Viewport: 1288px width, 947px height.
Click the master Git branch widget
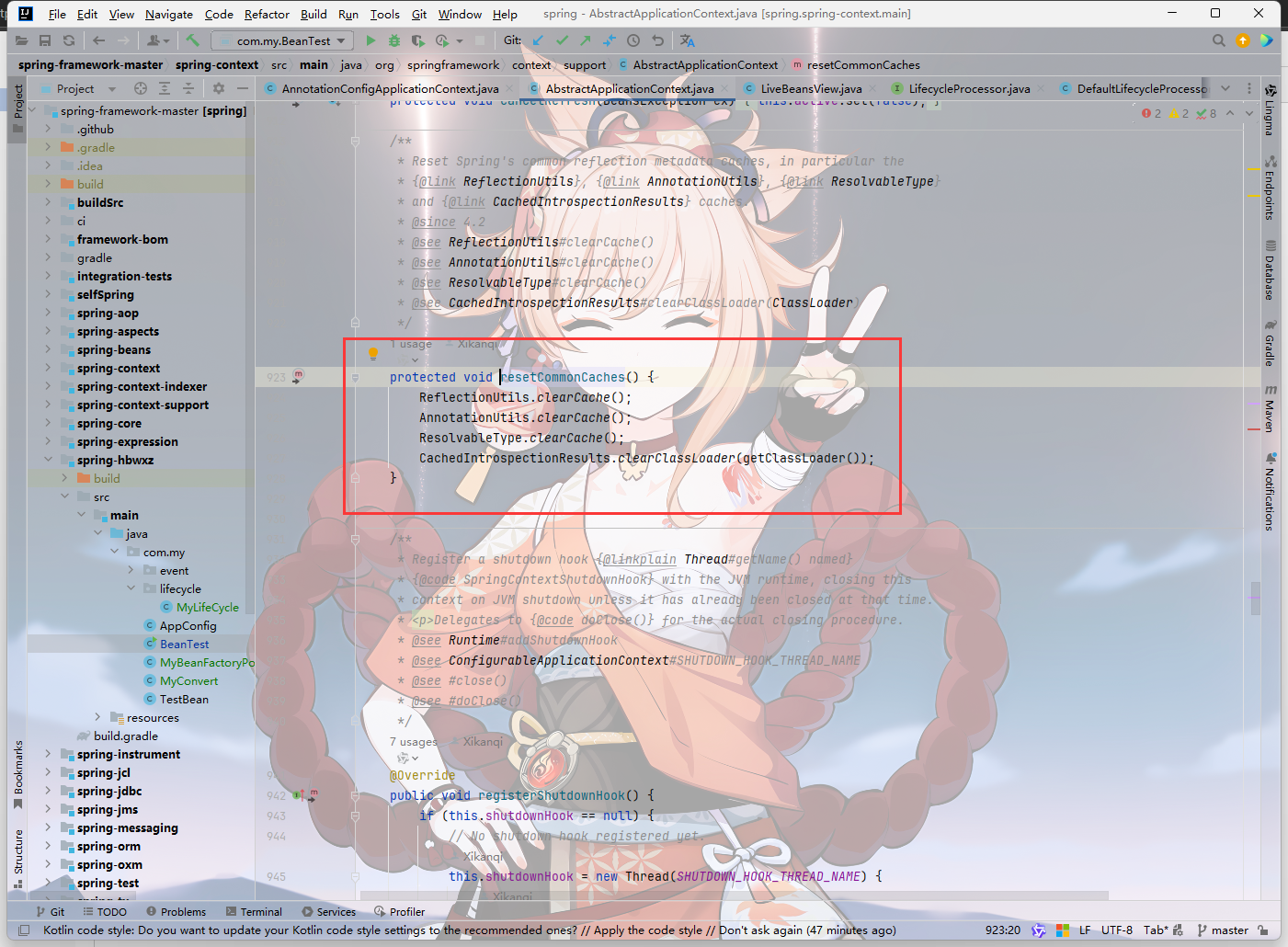click(1223, 930)
